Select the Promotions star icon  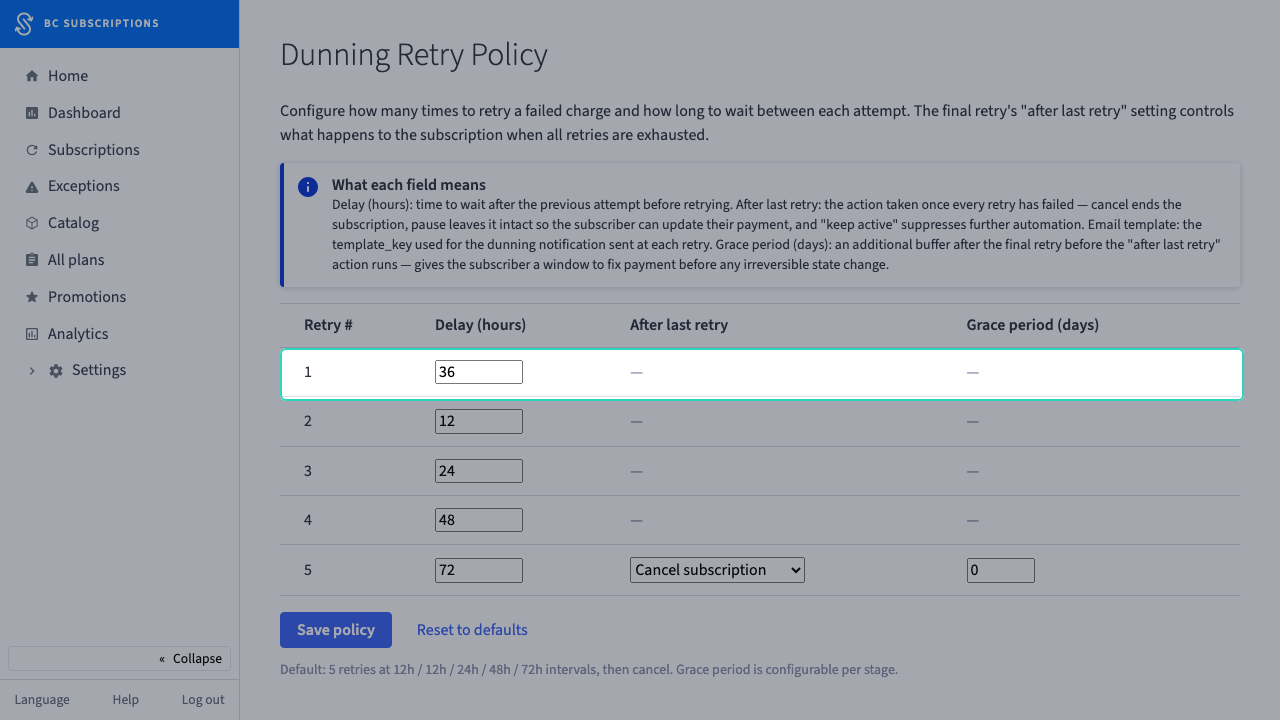pos(32,297)
